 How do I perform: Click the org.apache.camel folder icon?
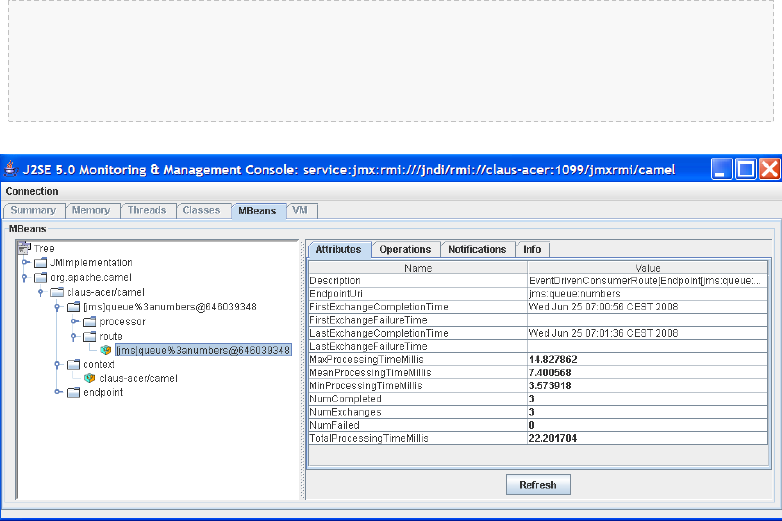click(40, 278)
